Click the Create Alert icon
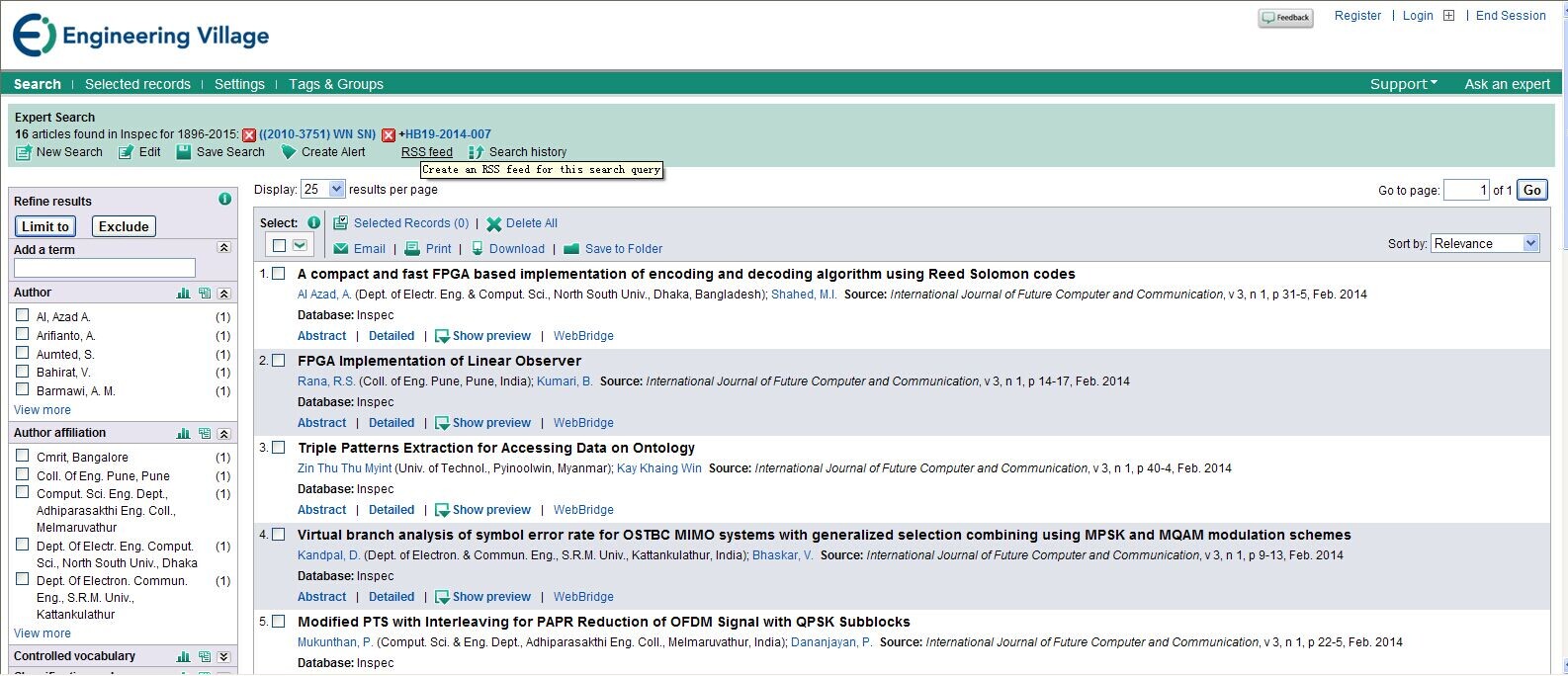 pyautogui.click(x=289, y=152)
